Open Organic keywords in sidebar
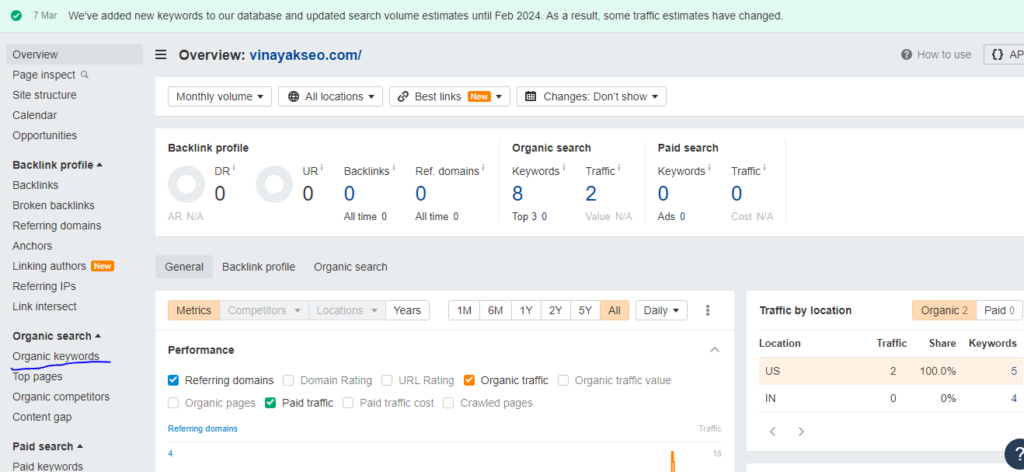Viewport: 1024px width, 472px height. (56, 356)
